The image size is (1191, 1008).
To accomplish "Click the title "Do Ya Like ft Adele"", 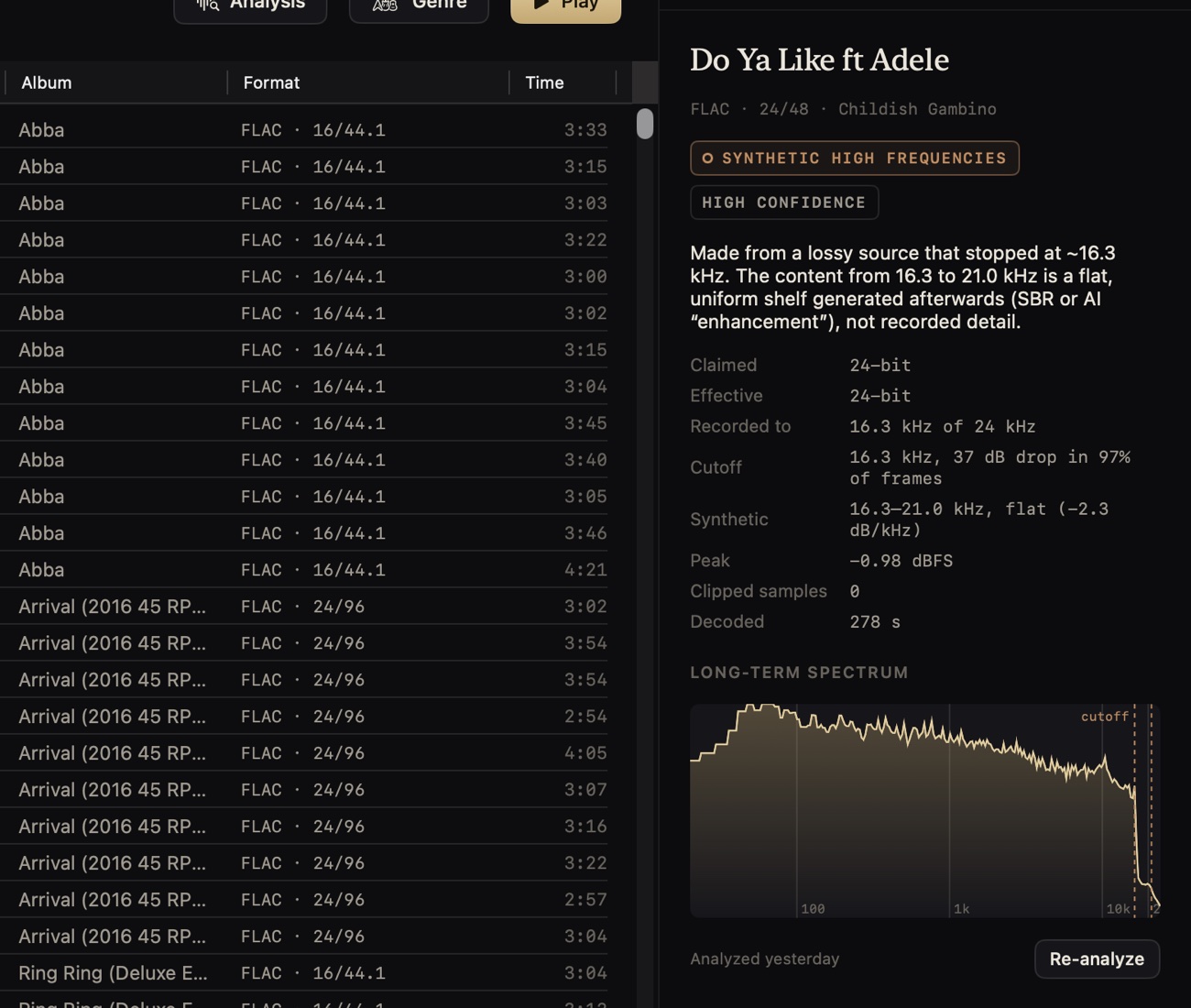I will click(819, 60).
